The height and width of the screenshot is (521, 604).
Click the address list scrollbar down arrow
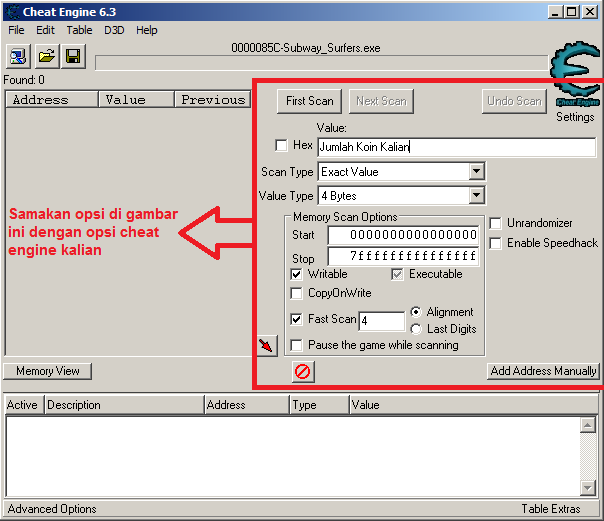tap(587, 488)
